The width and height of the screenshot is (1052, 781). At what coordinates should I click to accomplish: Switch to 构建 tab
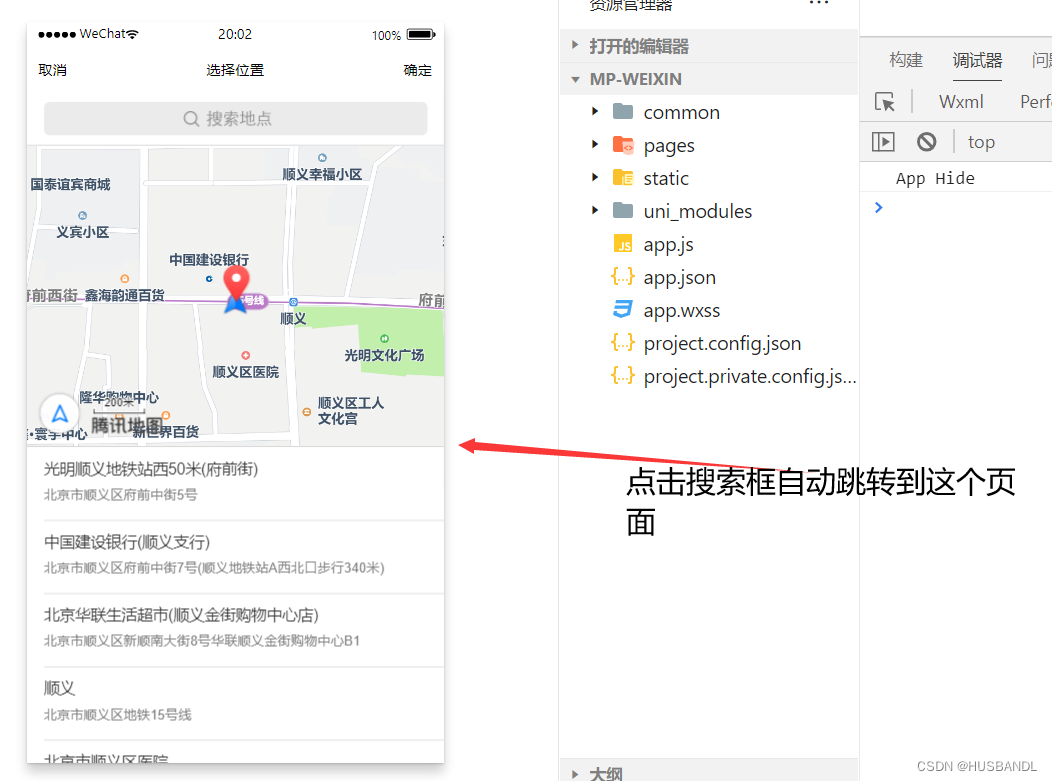click(906, 60)
